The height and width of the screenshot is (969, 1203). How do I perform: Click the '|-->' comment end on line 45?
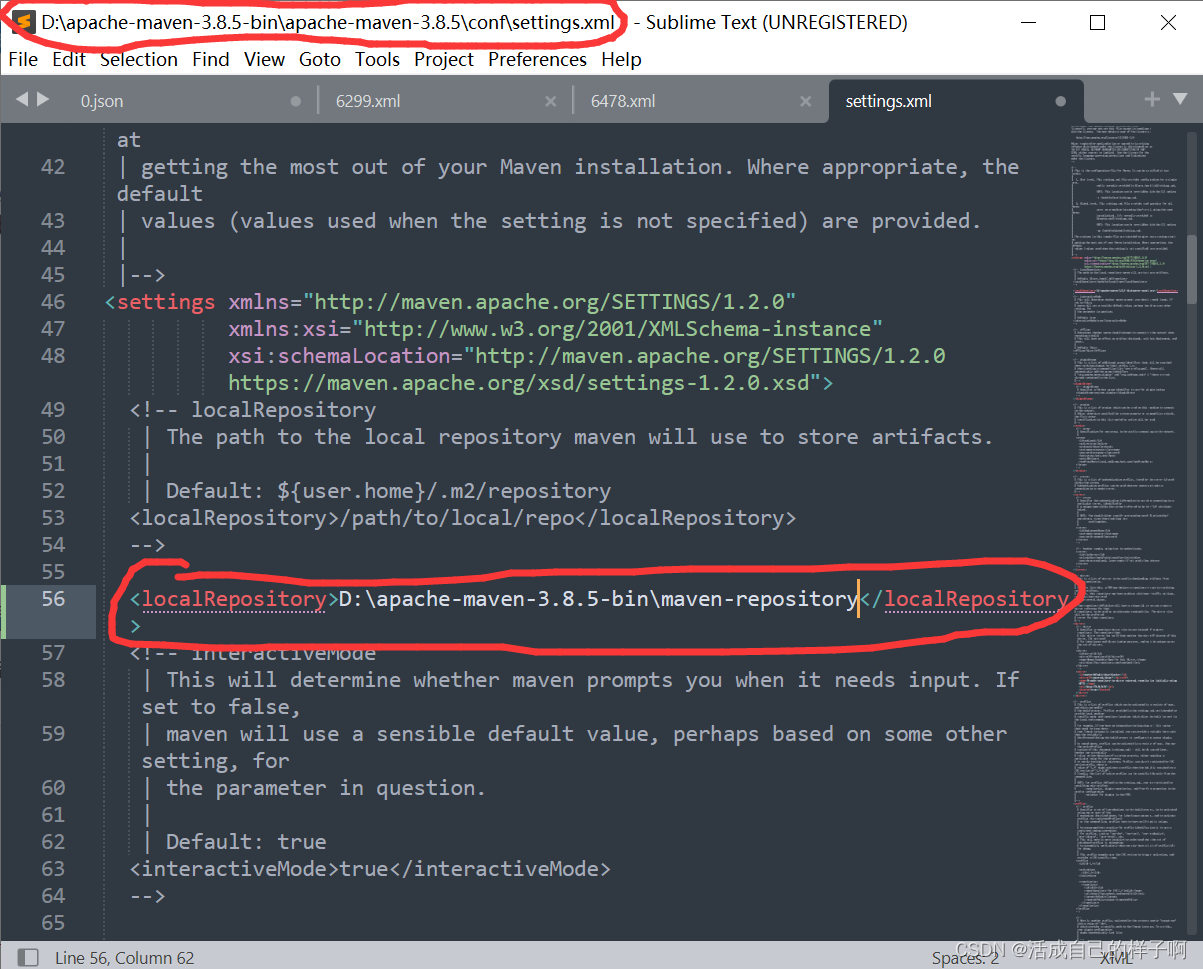tap(142, 274)
